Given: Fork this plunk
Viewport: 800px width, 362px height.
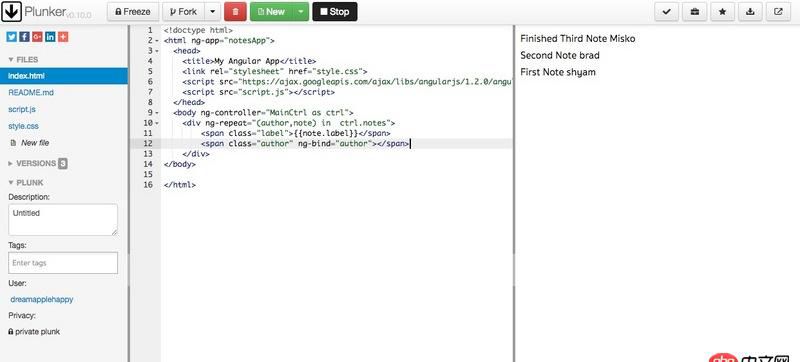Looking at the screenshot, I should [x=184, y=12].
